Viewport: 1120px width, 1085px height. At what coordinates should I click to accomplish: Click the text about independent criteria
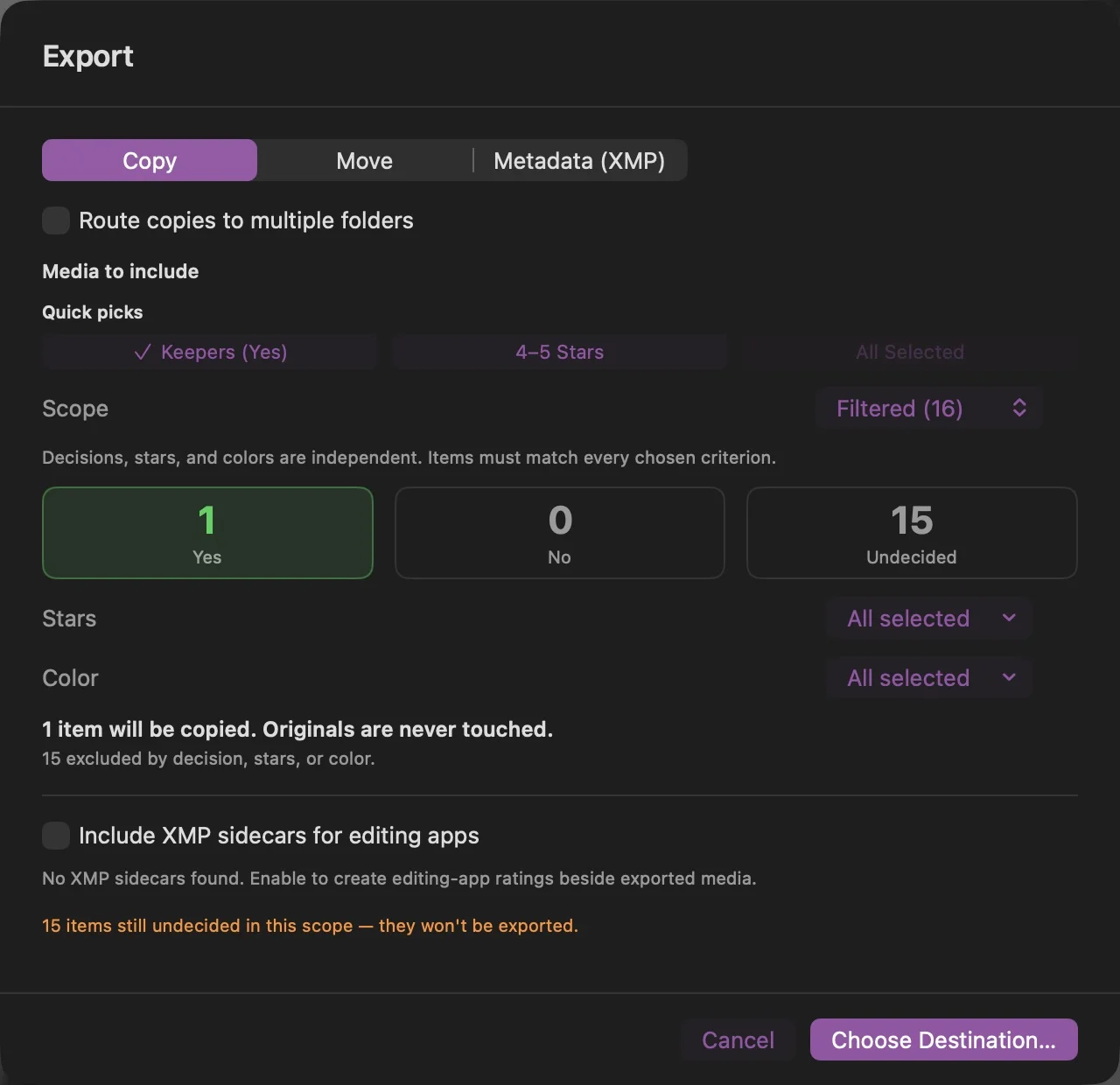(x=409, y=458)
